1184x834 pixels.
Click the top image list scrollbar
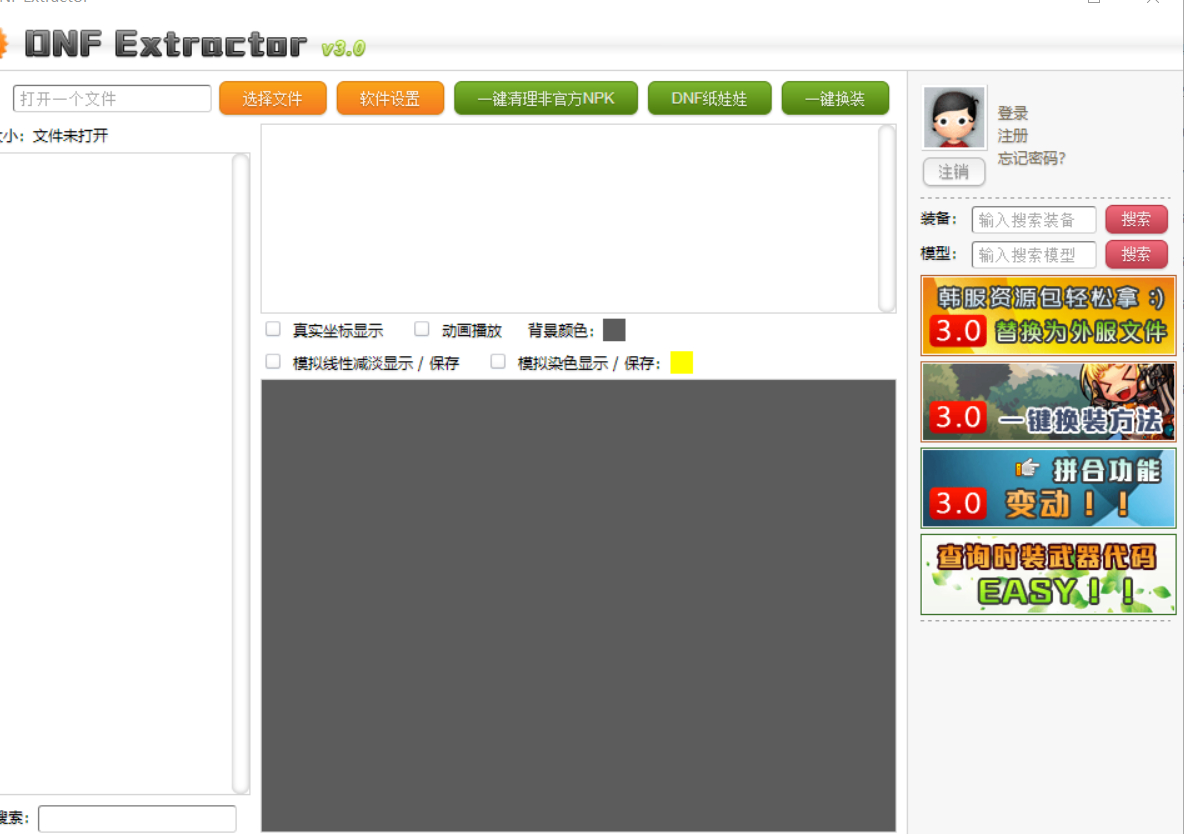pyautogui.click(x=887, y=218)
